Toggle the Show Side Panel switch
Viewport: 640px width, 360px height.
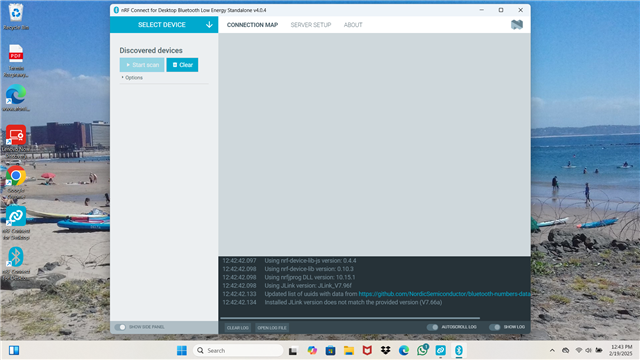point(120,327)
